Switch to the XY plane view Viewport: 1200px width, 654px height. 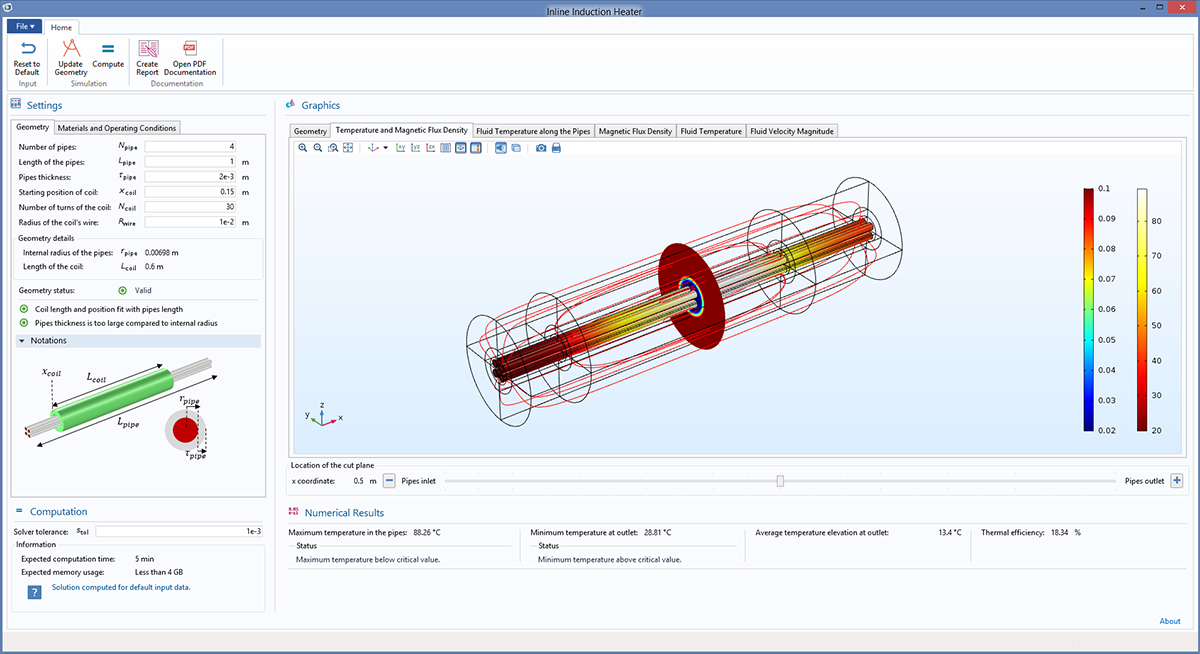pyautogui.click(x=400, y=148)
